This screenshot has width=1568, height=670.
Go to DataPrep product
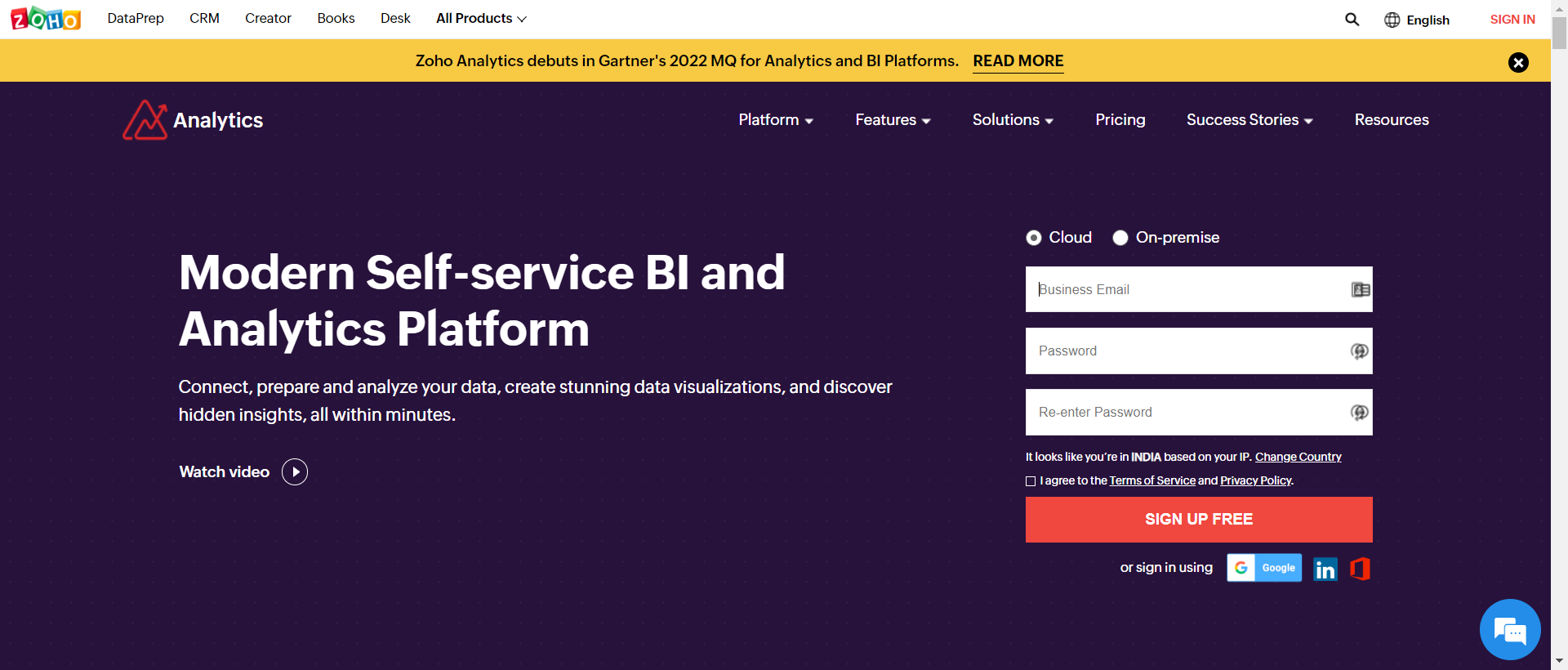click(x=136, y=18)
